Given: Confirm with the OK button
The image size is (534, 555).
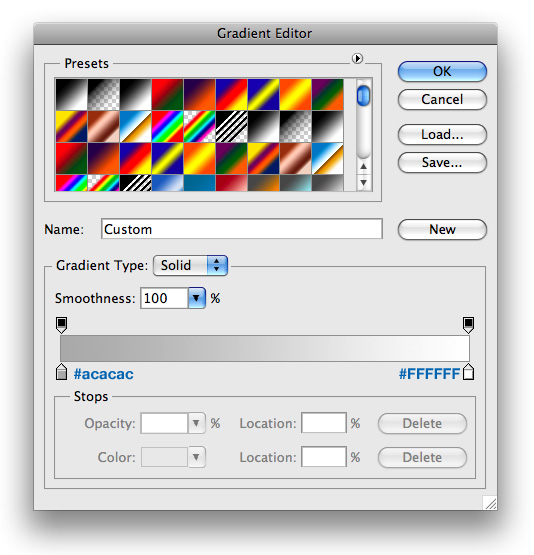Looking at the screenshot, I should coord(442,71).
